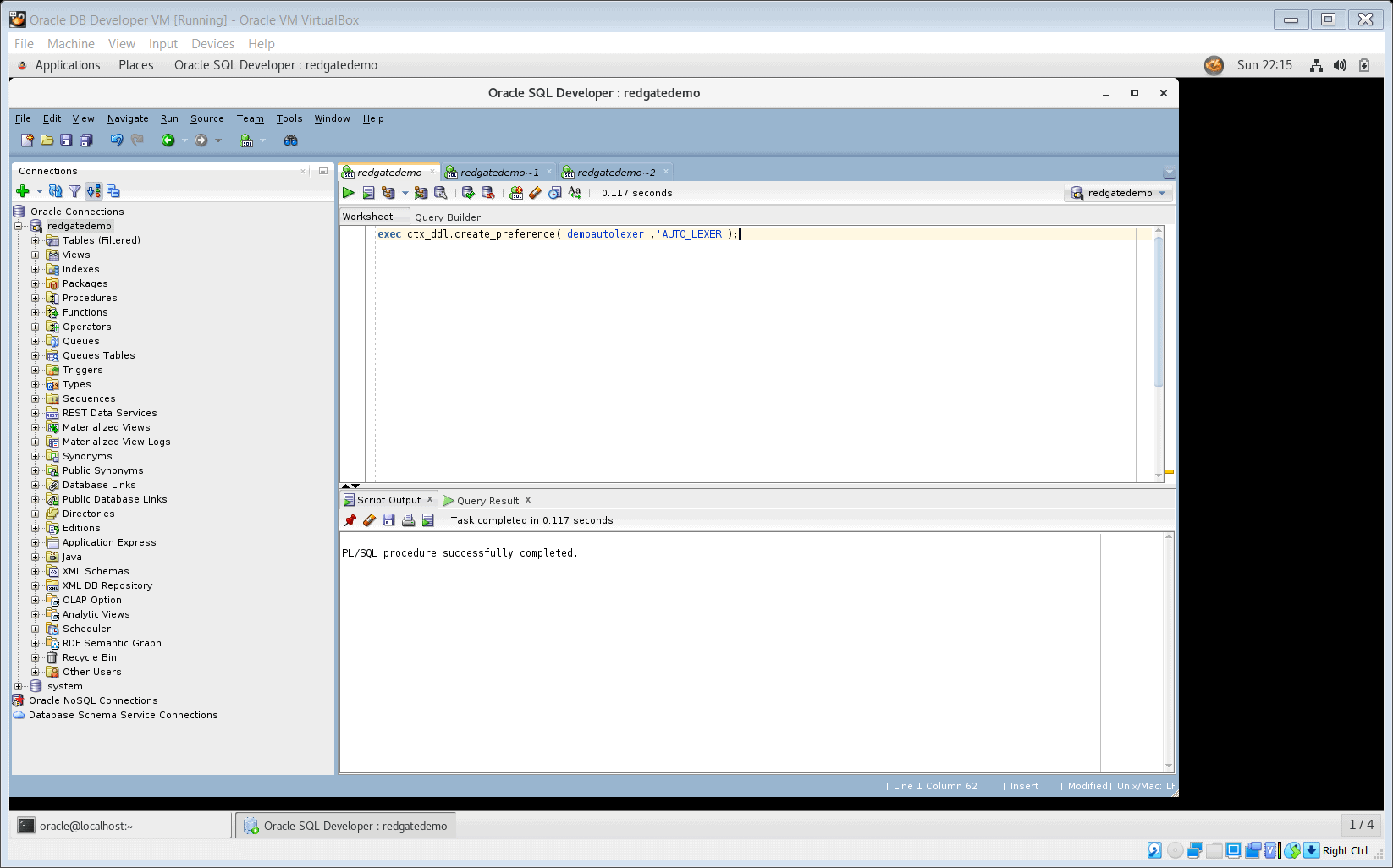1393x868 pixels.
Task: Switch to the Query Result tab
Action: [487, 501]
